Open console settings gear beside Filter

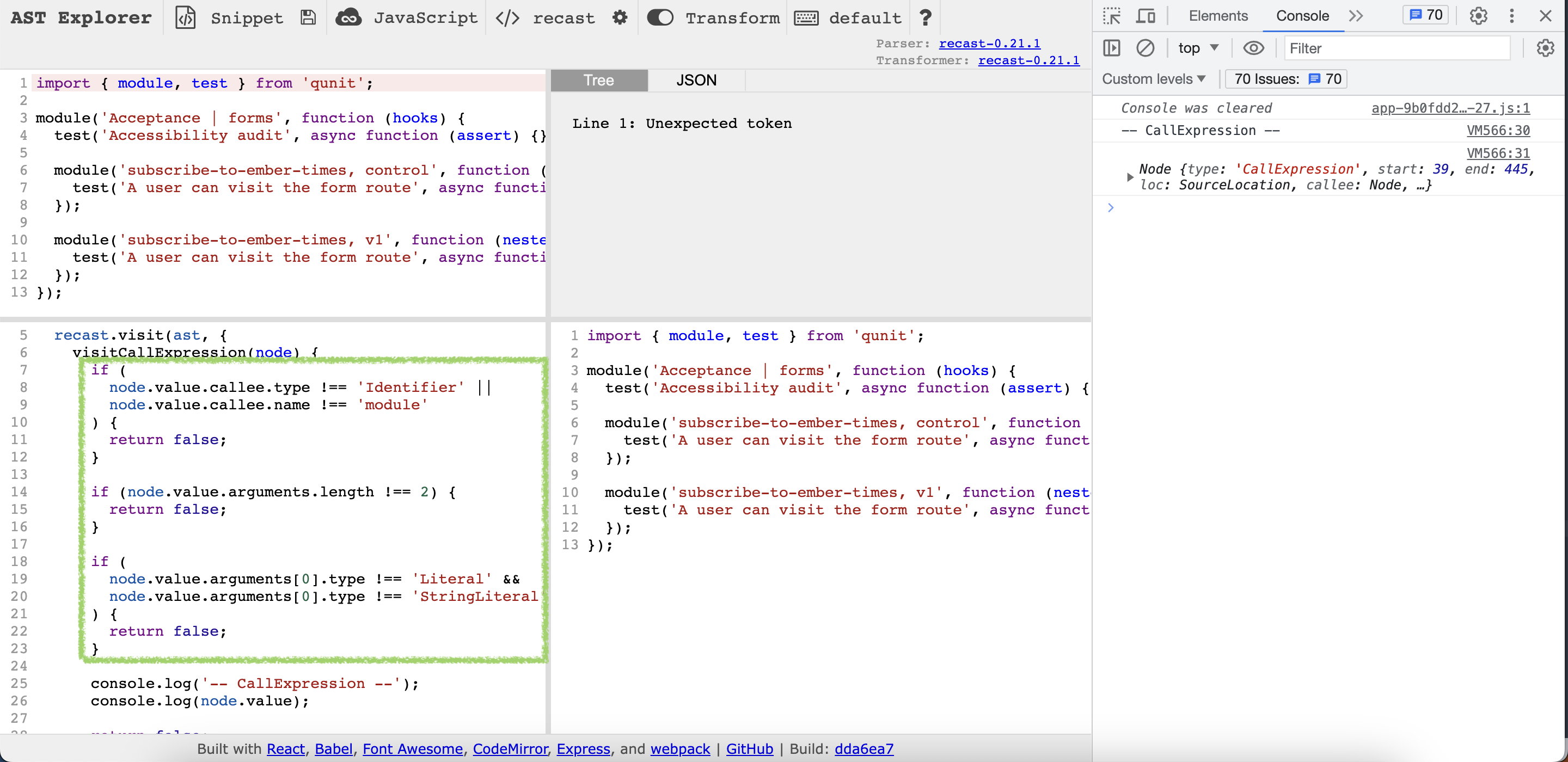(1545, 48)
